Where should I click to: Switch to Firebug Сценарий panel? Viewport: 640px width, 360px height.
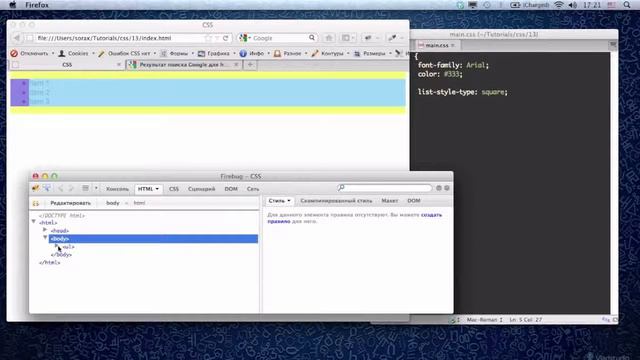pos(202,189)
